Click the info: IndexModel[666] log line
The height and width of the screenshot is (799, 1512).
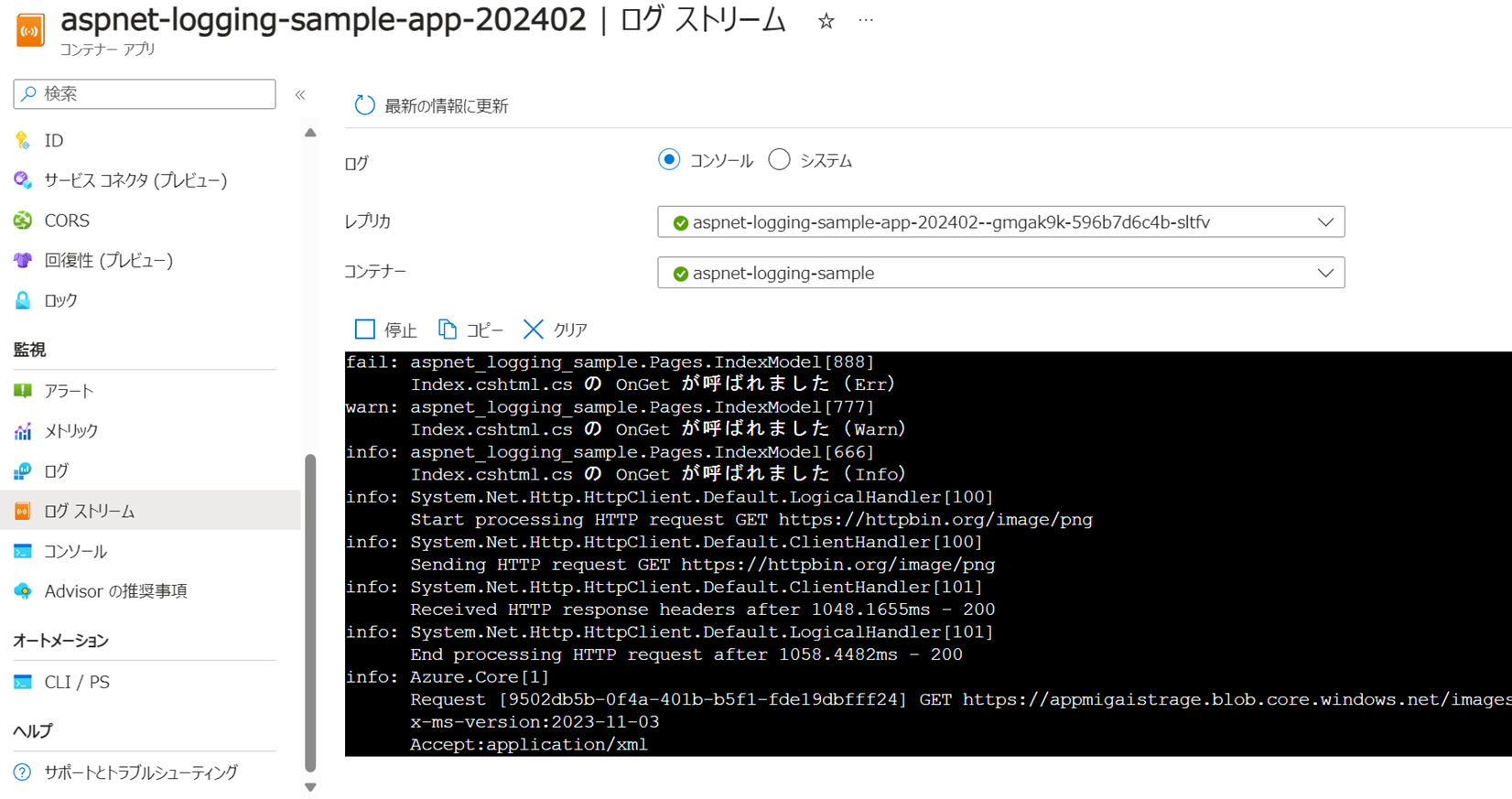point(610,451)
